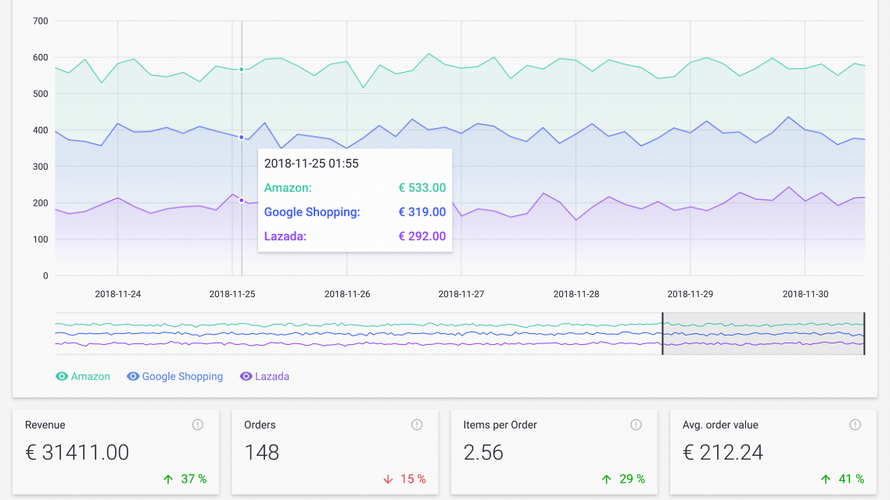890x500 pixels.
Task: Click the up arrow in Items per Order card
Action: 606,479
